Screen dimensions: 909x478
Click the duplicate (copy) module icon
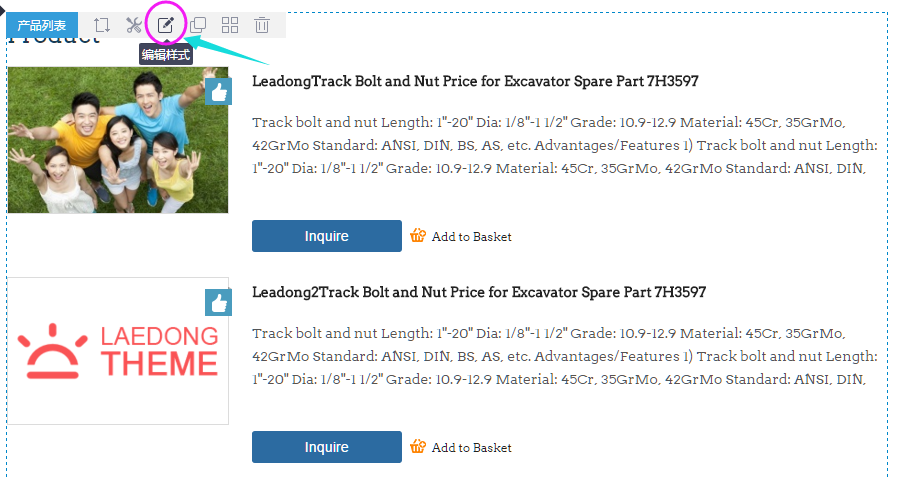[198, 25]
